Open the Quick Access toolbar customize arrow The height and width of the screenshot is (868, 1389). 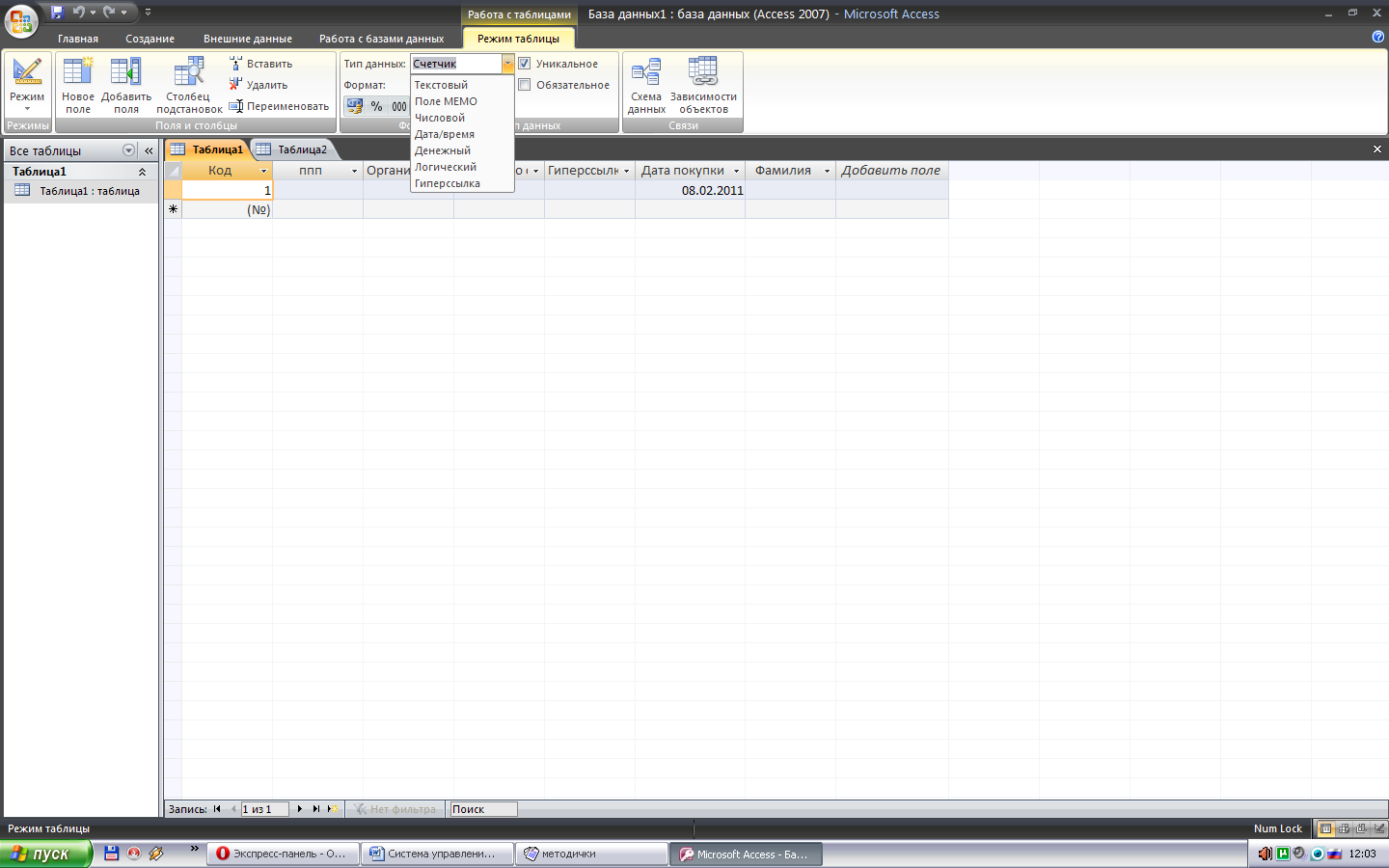(x=148, y=13)
